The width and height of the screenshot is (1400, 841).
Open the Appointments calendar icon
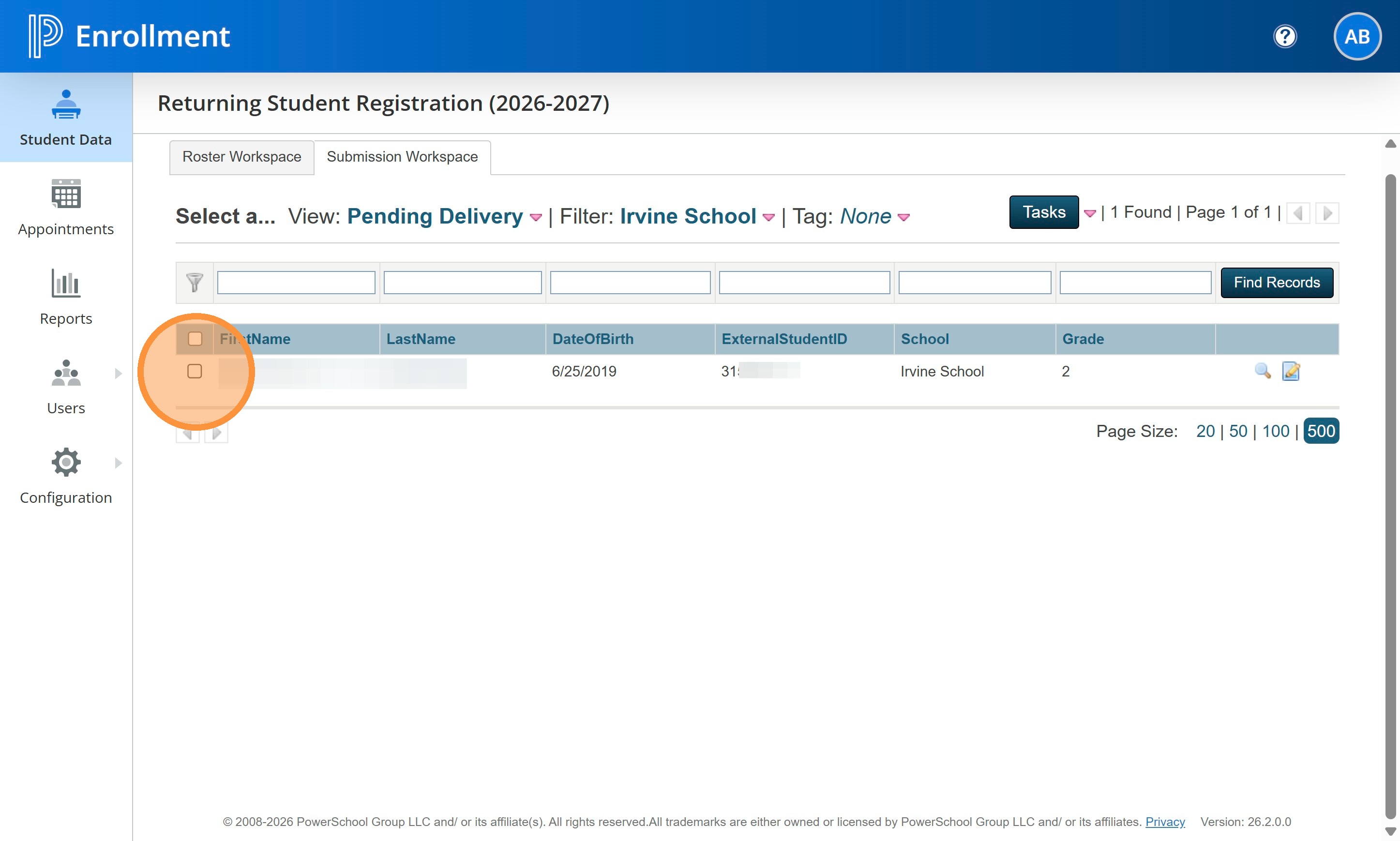pyautogui.click(x=66, y=194)
